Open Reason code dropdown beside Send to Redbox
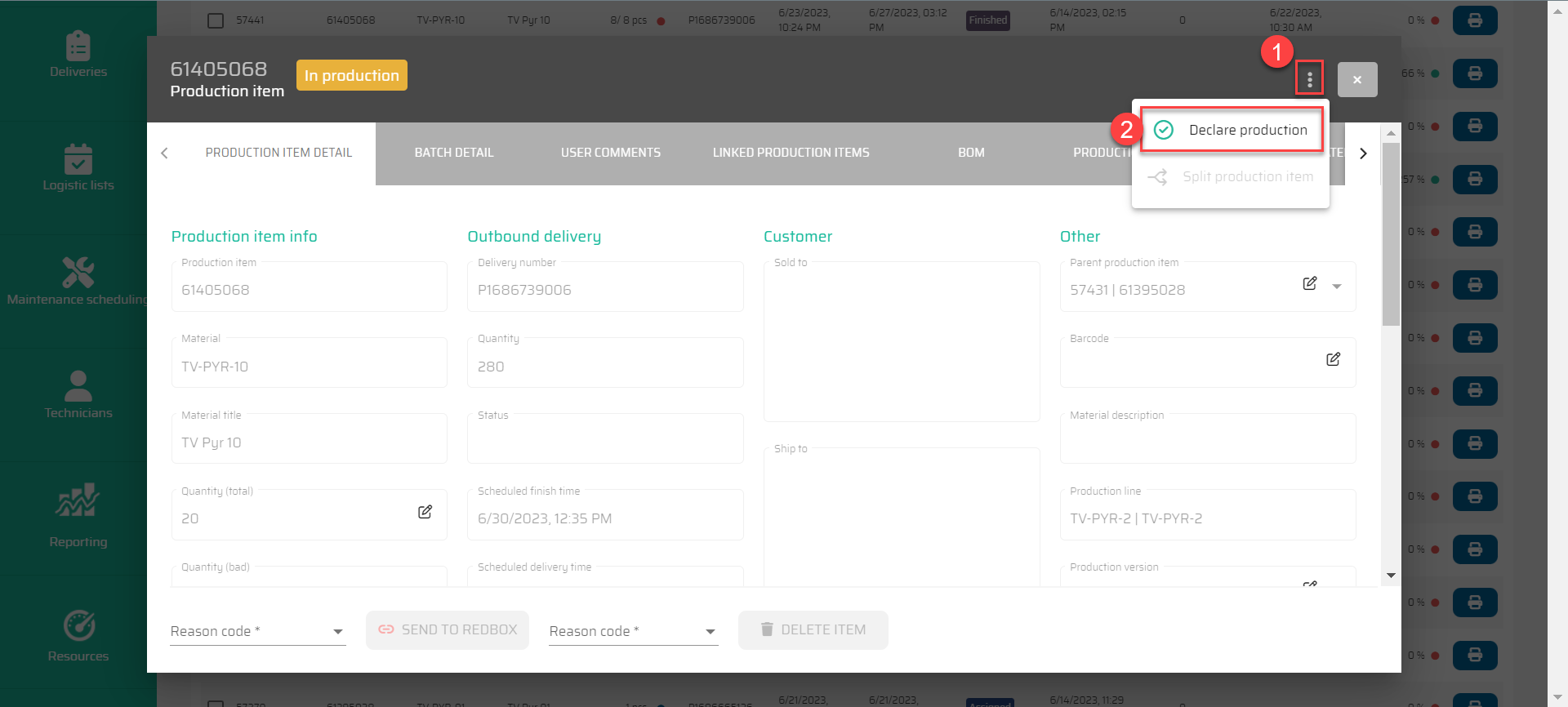Image resolution: width=1568 pixels, height=707 pixels. tap(257, 631)
